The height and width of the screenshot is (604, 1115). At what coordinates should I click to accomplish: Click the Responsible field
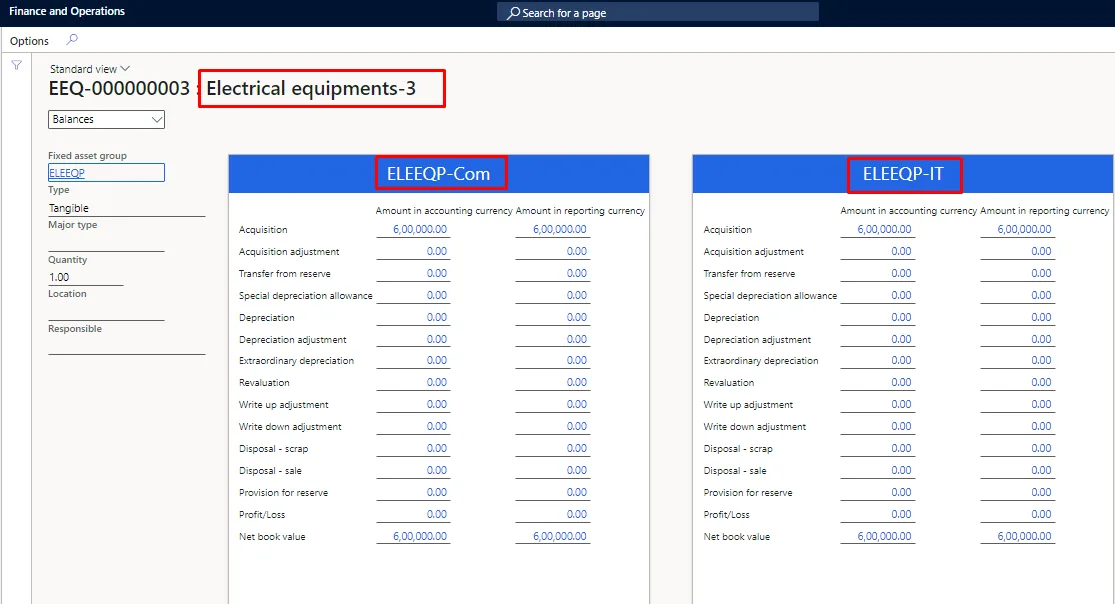127,346
